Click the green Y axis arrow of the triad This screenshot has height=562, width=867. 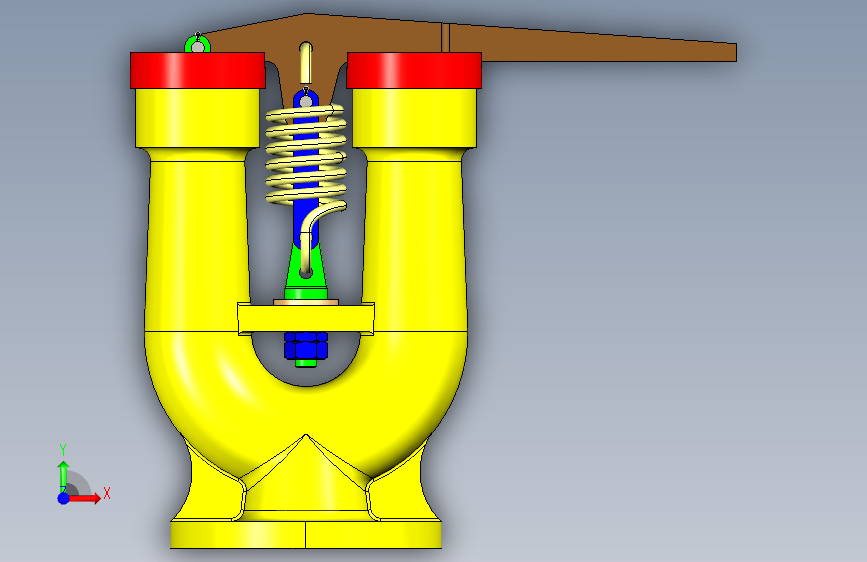pyautogui.click(x=63, y=476)
